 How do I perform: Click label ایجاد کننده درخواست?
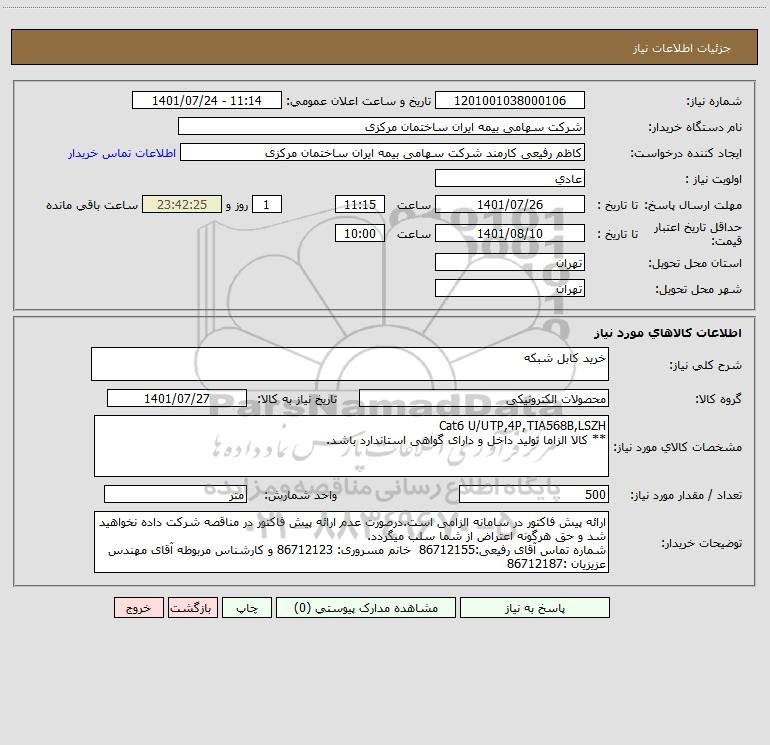(687, 154)
